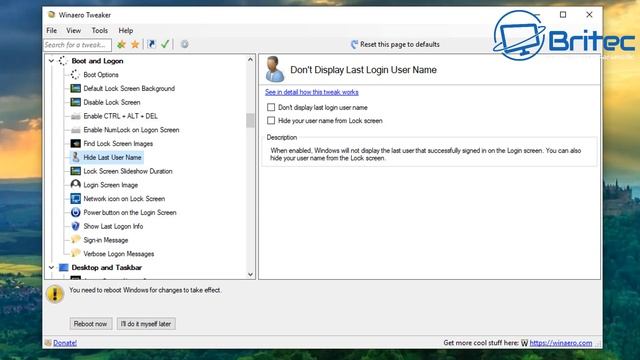The width and height of the screenshot is (640, 360).
Task: Select Show Last Logon Info item
Action: [113, 226]
